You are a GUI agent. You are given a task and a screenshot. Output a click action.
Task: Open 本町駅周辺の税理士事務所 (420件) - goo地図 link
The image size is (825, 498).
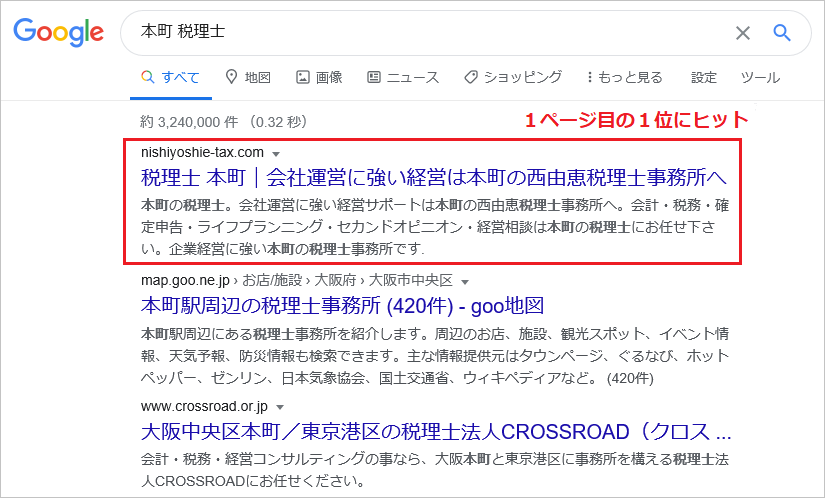point(343,306)
